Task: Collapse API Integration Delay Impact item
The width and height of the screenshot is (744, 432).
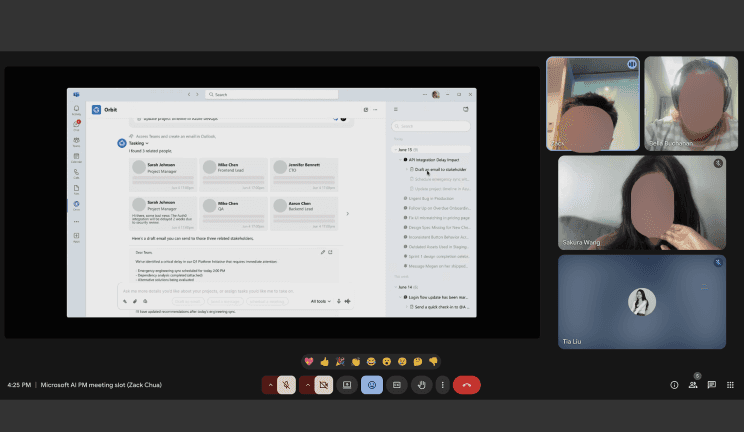Action: pos(400,160)
